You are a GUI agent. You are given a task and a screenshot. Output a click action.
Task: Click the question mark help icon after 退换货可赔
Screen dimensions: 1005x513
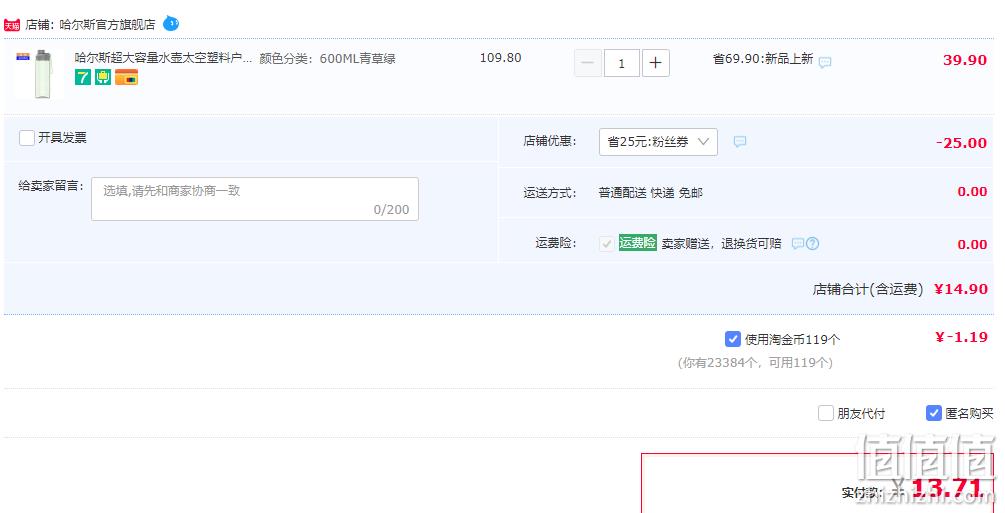pyautogui.click(x=813, y=244)
